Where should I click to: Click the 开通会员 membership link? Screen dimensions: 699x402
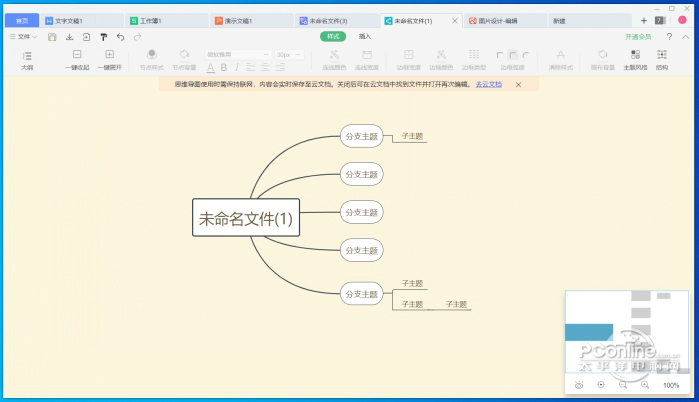click(638, 37)
